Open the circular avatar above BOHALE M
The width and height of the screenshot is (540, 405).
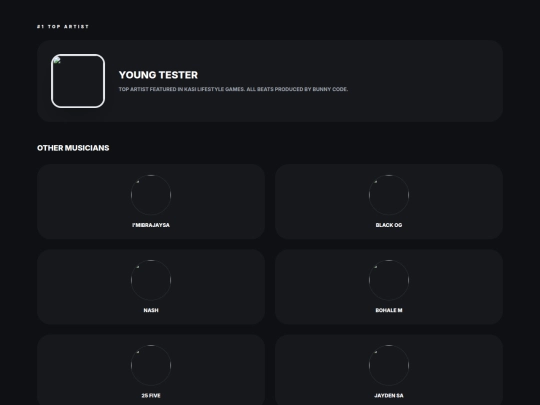(x=389, y=280)
